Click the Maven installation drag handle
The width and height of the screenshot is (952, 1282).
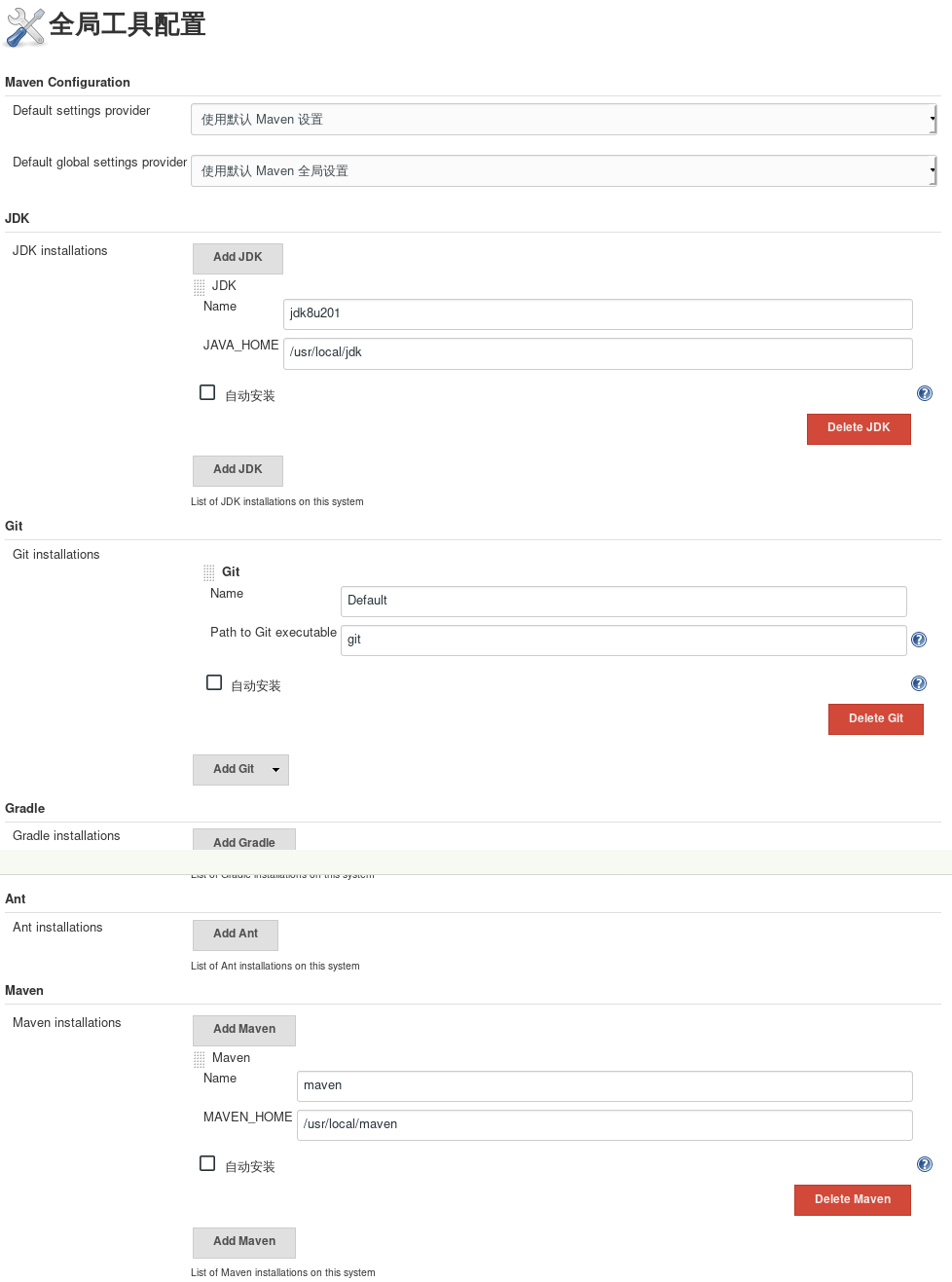point(200,1059)
